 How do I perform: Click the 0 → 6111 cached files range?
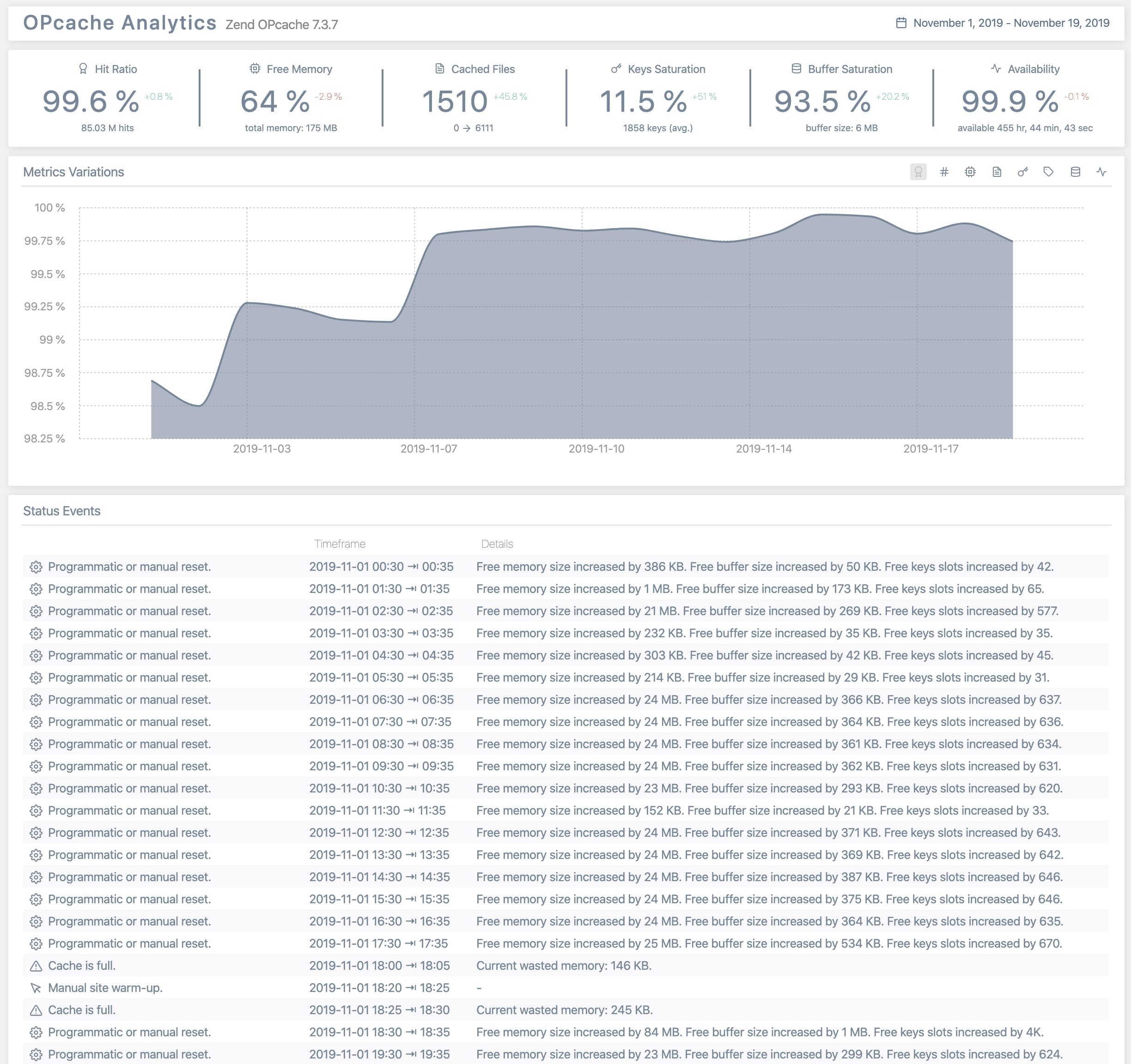[474, 128]
